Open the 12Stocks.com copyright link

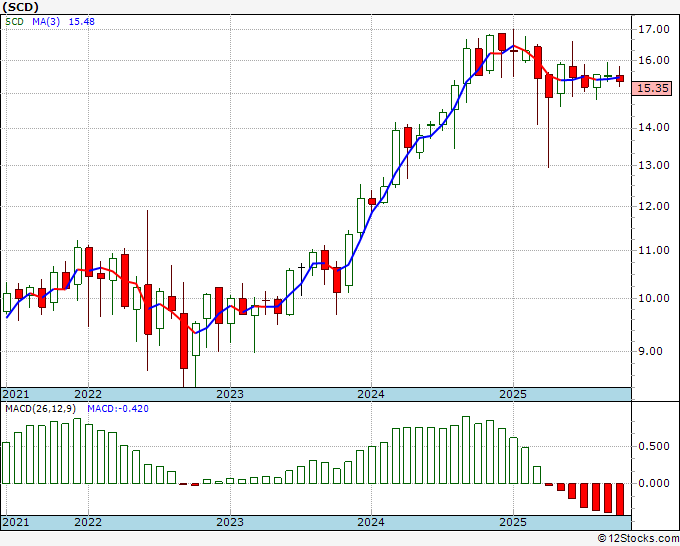tap(638, 539)
